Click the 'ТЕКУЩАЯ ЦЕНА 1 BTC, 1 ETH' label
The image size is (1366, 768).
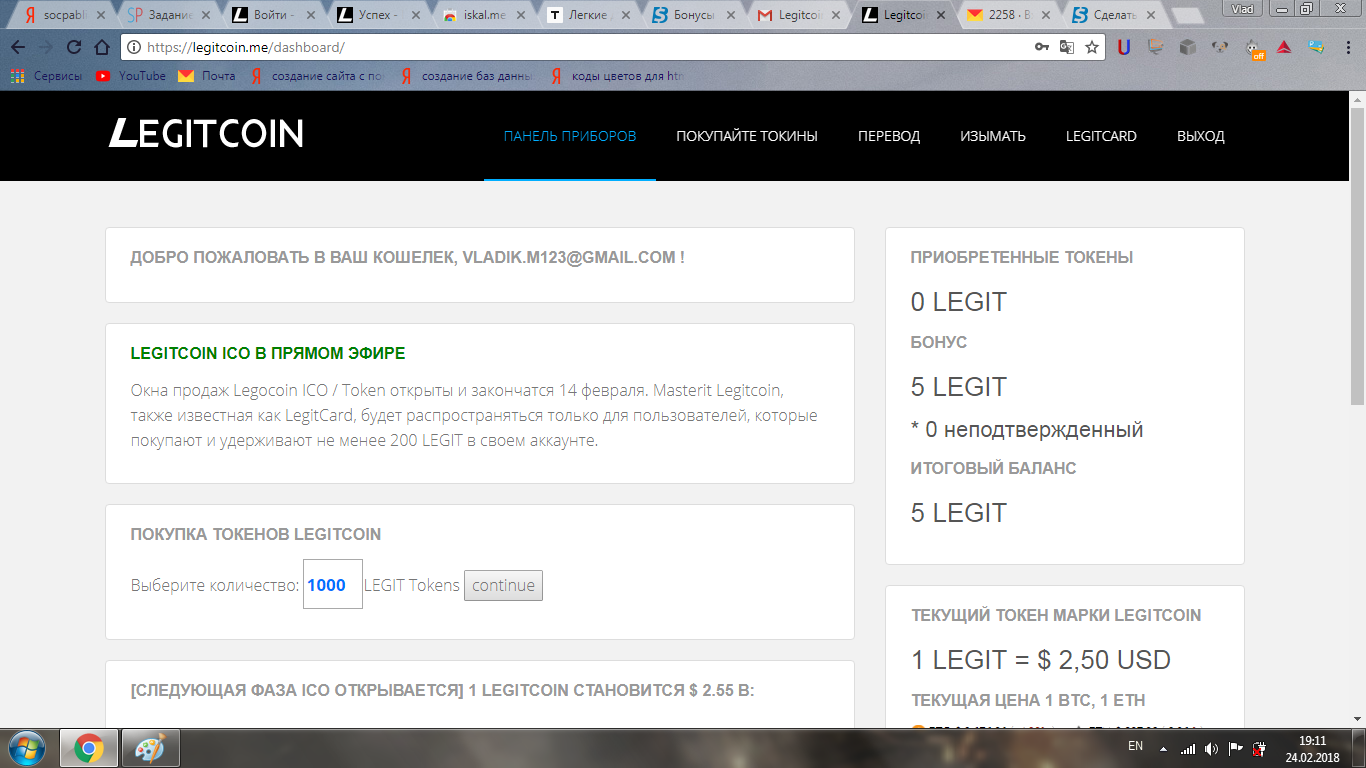click(1029, 700)
